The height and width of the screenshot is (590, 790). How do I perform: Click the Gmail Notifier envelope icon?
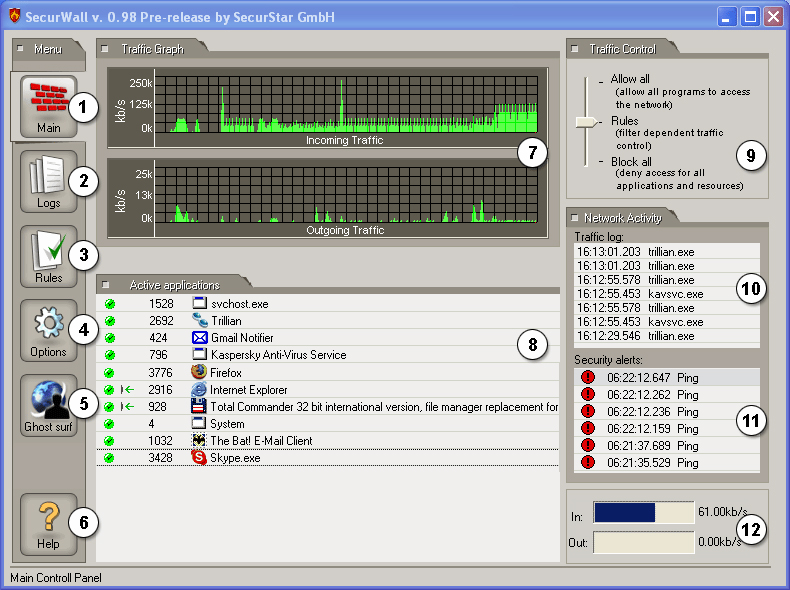(x=200, y=337)
